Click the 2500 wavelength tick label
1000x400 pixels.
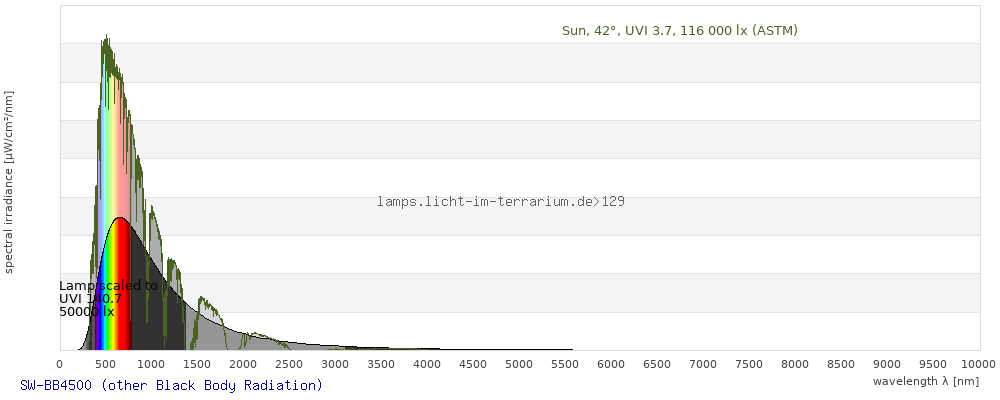click(x=289, y=365)
